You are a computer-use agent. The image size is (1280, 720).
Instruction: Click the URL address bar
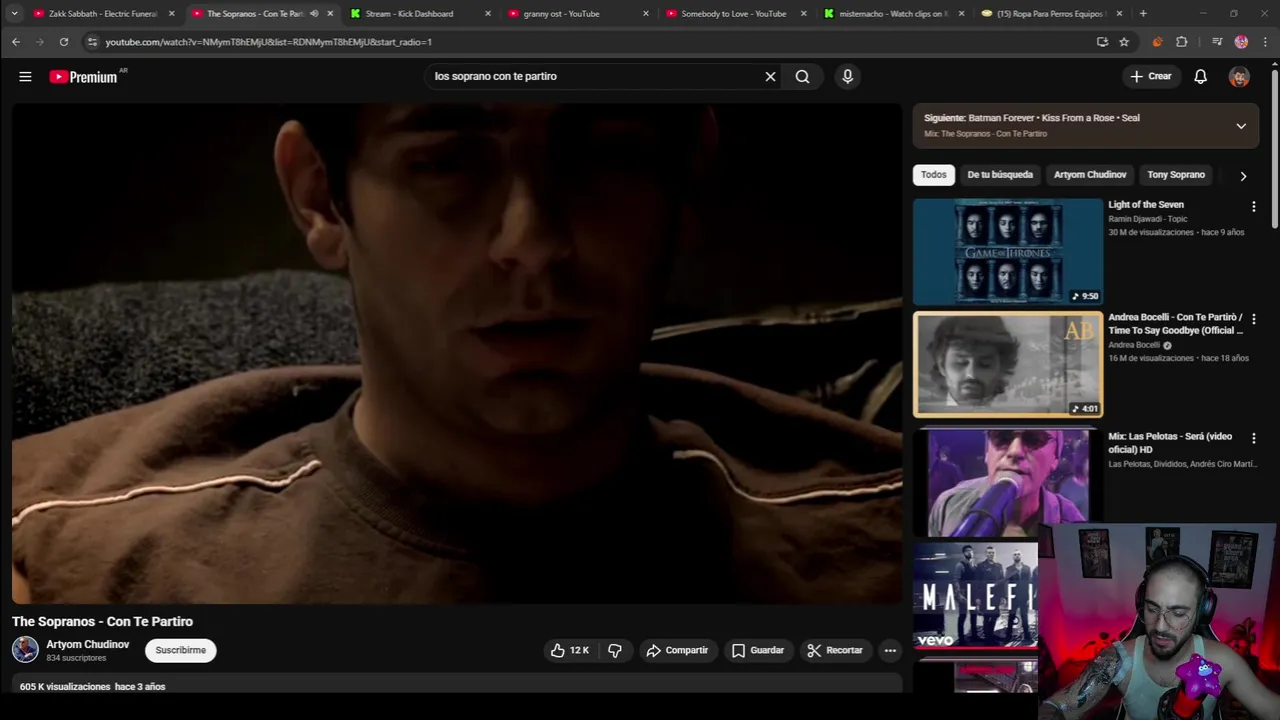(x=590, y=42)
